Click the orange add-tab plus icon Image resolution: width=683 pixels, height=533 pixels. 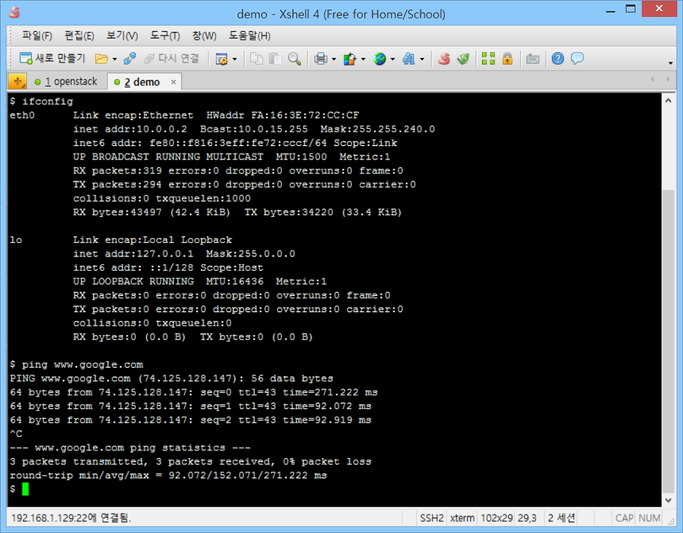(17, 81)
